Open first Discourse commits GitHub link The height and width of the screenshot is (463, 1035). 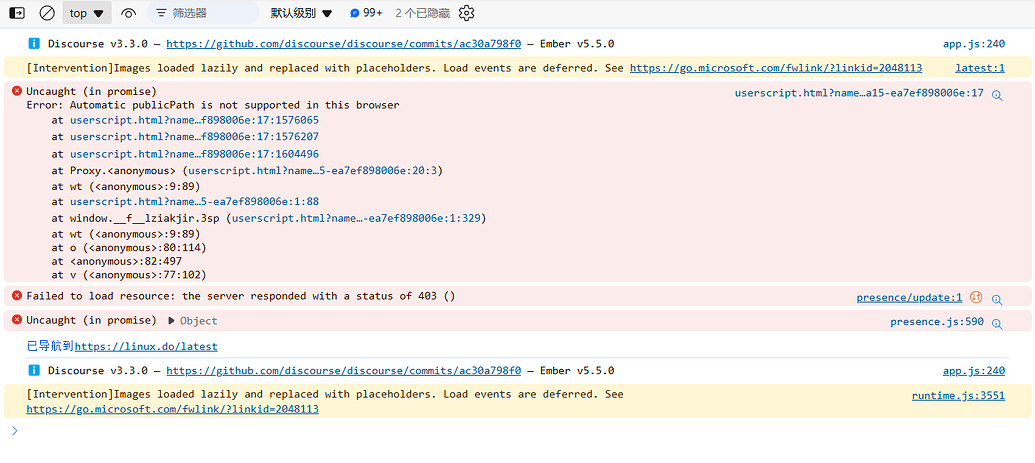click(343, 44)
